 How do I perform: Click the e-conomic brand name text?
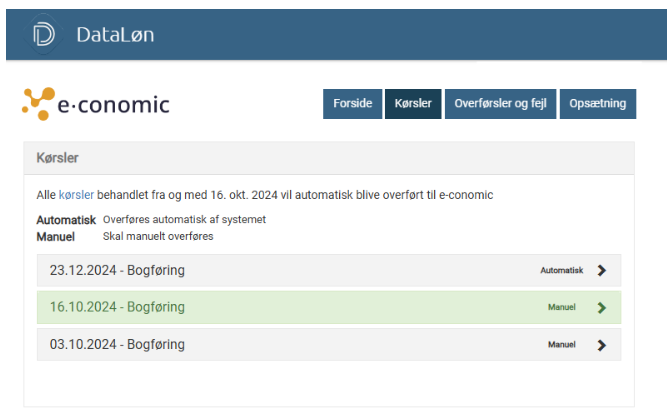114,104
